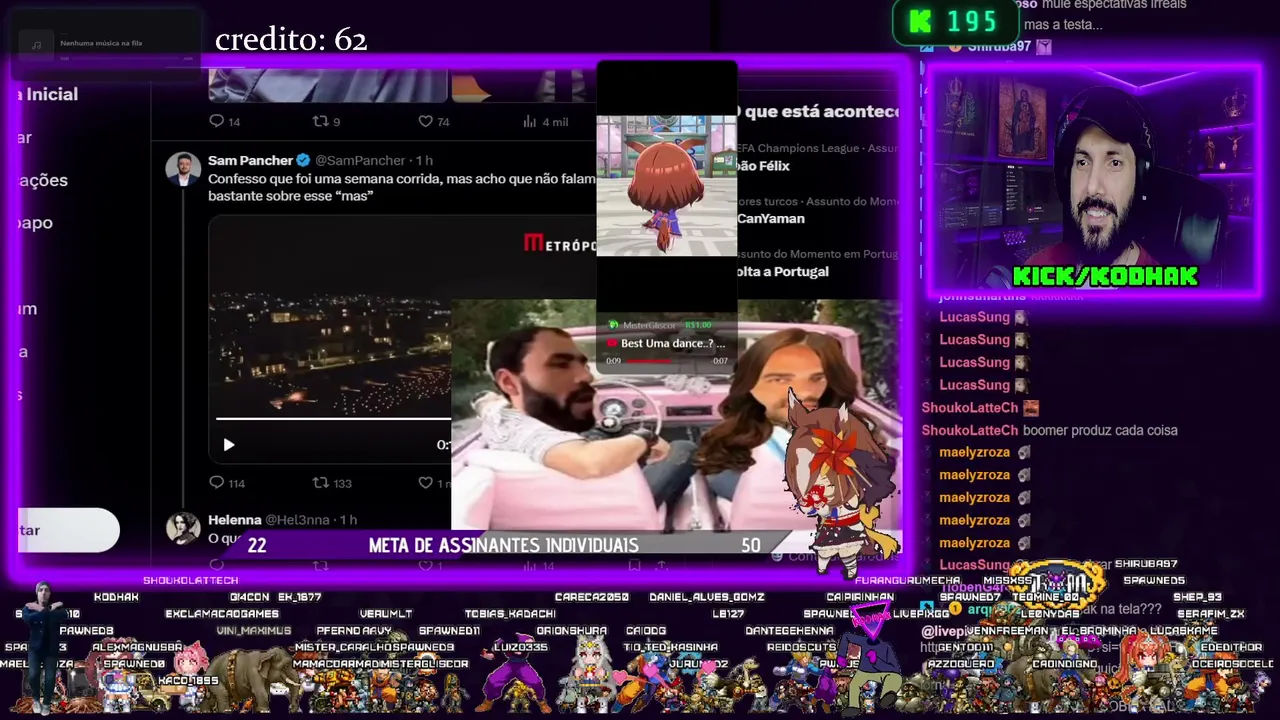Open the João Félix trending topic
1280x720 pixels.
pos(764,166)
